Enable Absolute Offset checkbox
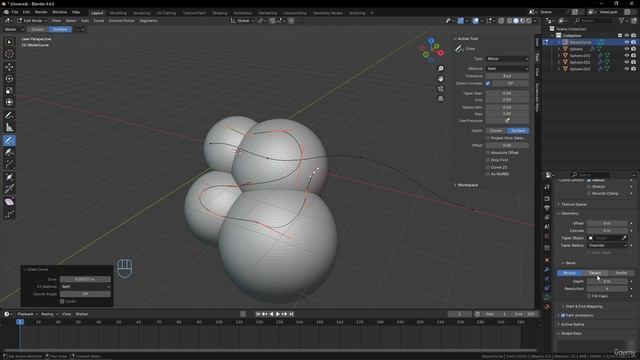The image size is (640, 360). click(488, 153)
